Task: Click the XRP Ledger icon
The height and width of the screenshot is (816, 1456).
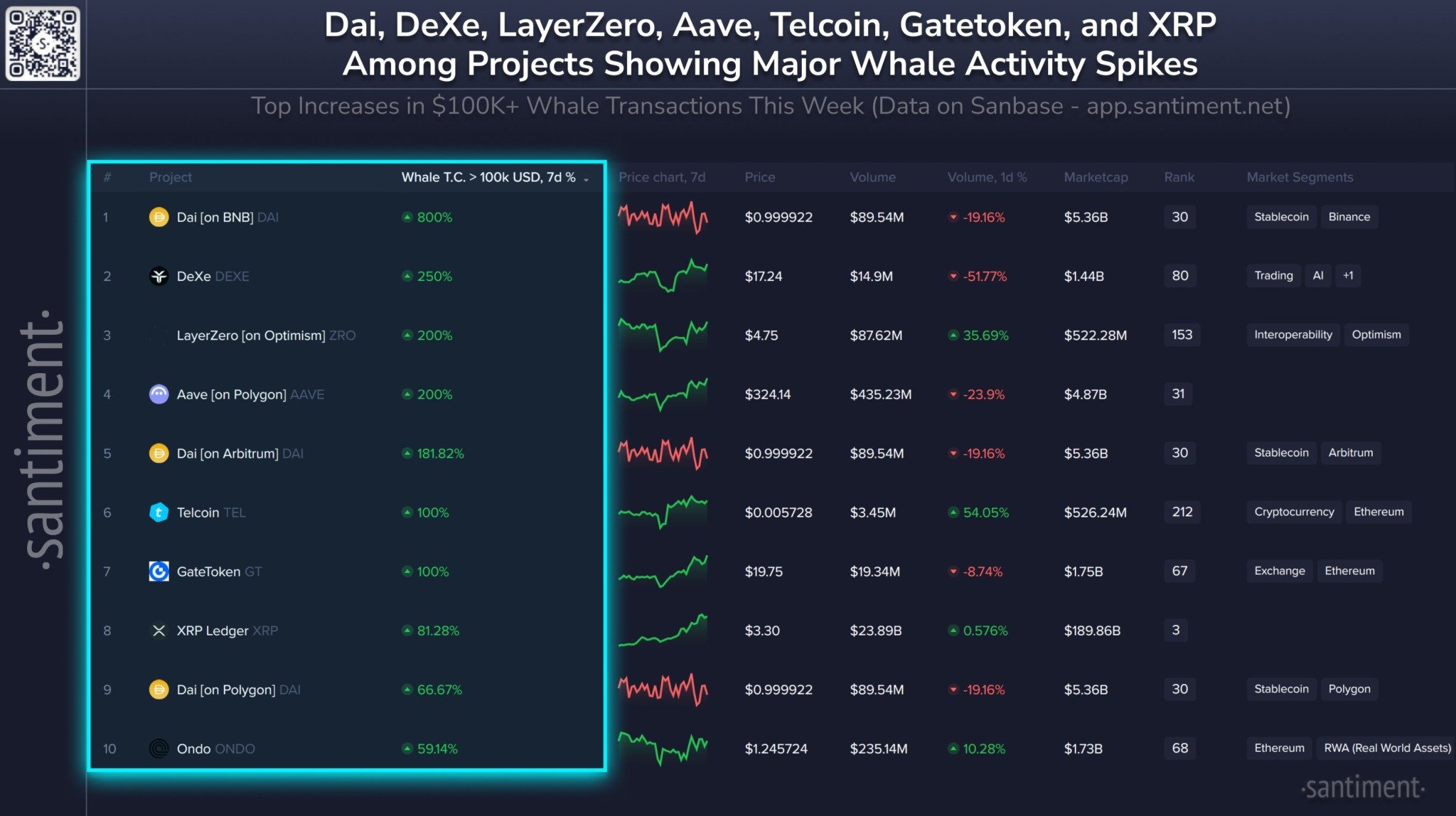Action: click(x=156, y=629)
